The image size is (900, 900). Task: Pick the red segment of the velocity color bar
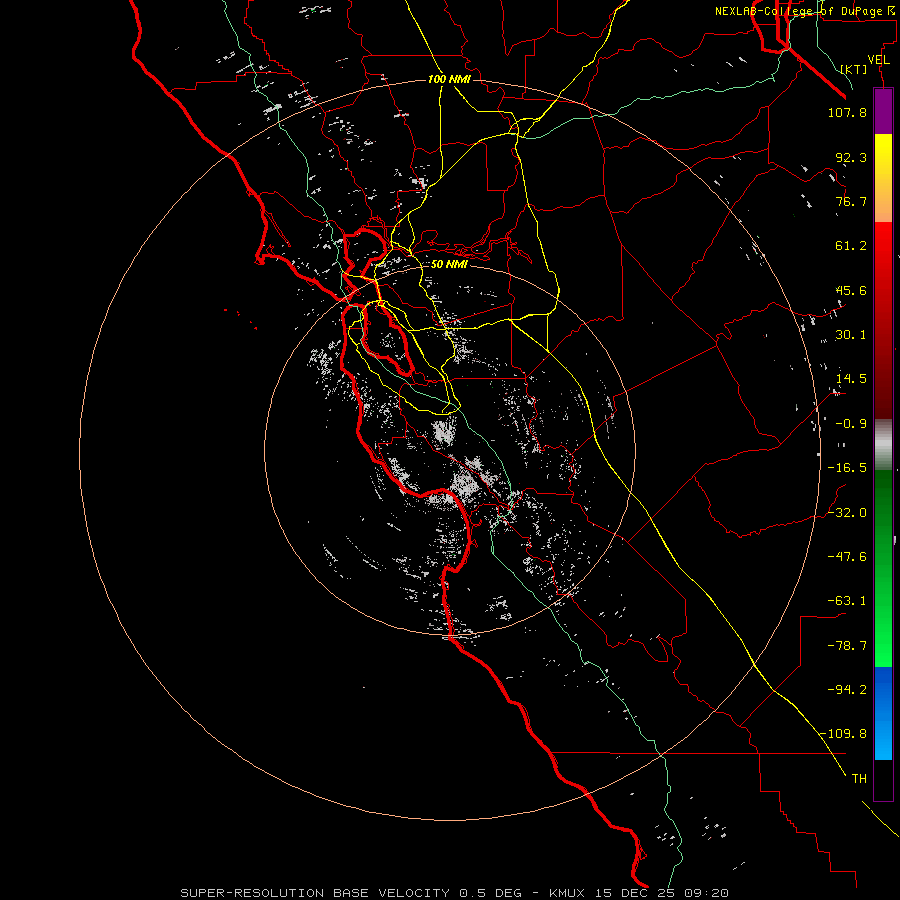[x=883, y=320]
